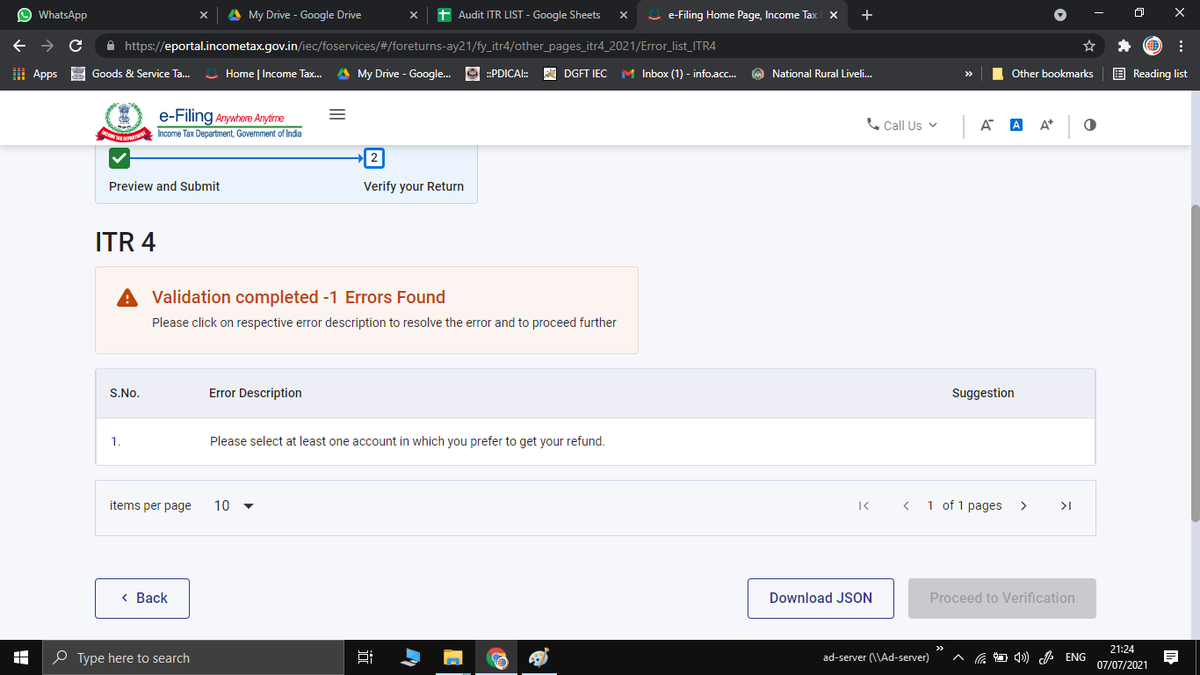Image resolution: width=1200 pixels, height=675 pixels.
Task: Show hidden system tray icons
Action: coord(958,658)
